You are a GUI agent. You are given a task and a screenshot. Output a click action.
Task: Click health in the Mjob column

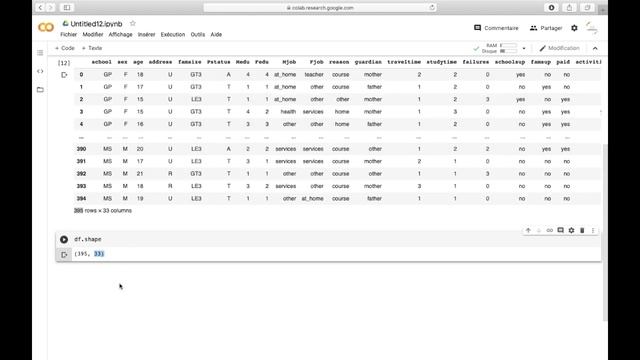pyautogui.click(x=288, y=112)
